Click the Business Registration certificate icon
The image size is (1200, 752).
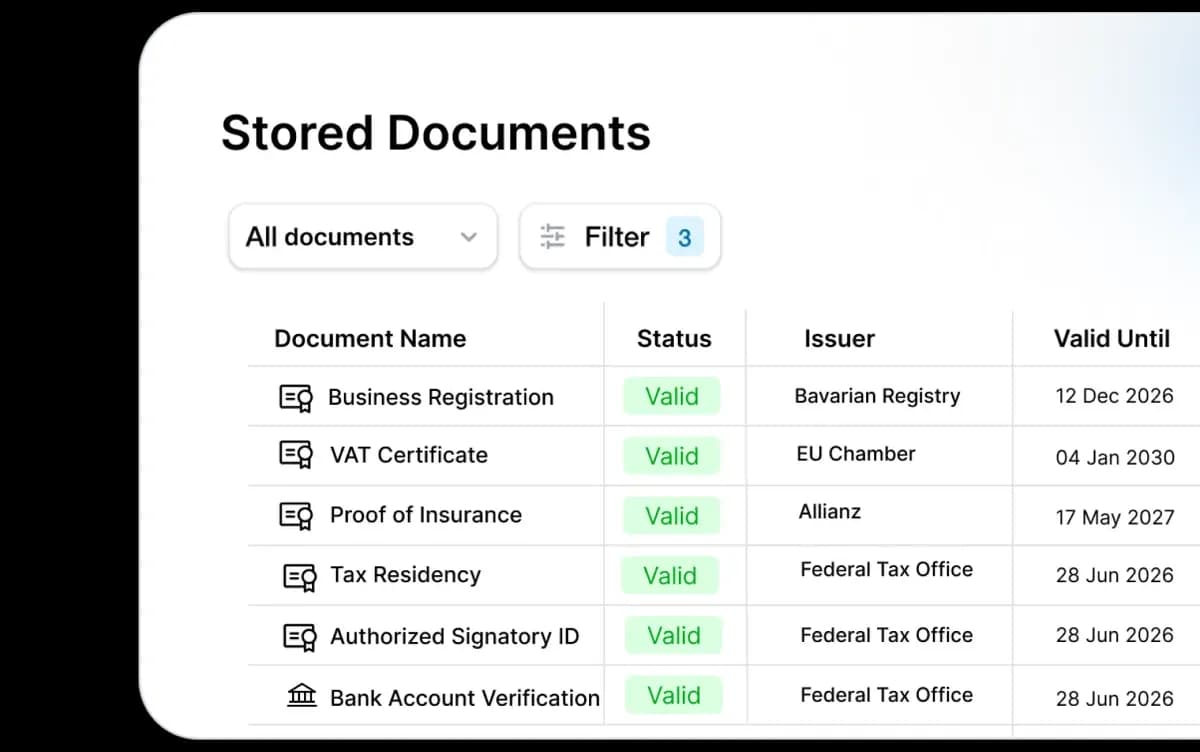[296, 398]
